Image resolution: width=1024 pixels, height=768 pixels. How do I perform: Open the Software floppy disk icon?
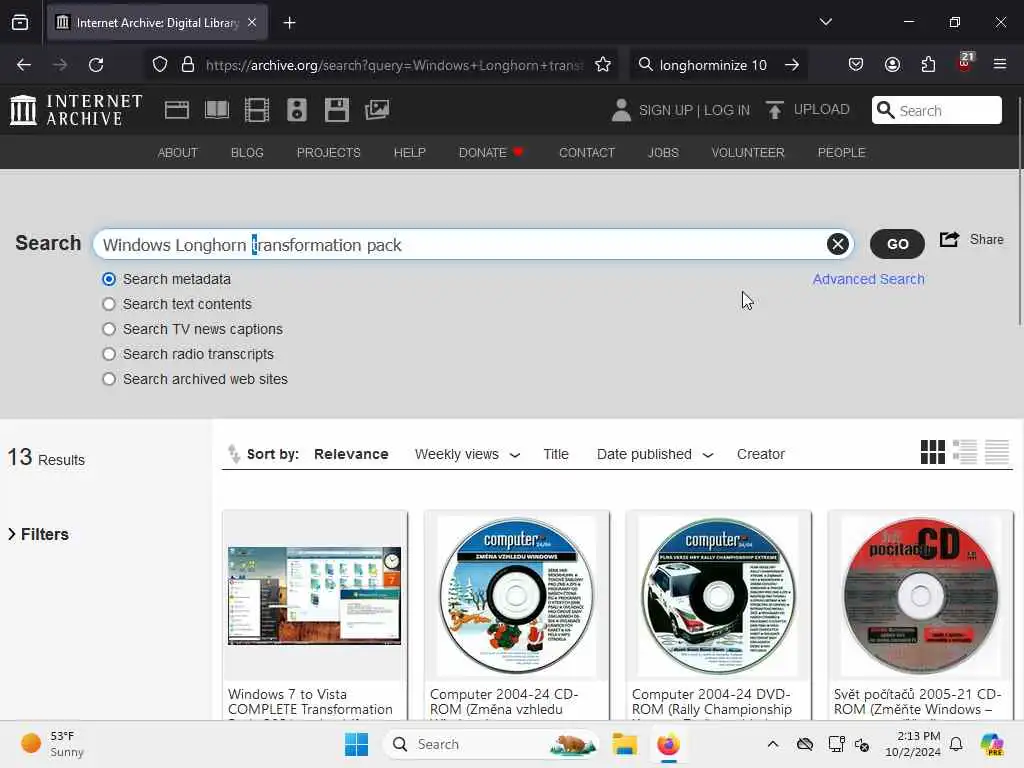[337, 110]
